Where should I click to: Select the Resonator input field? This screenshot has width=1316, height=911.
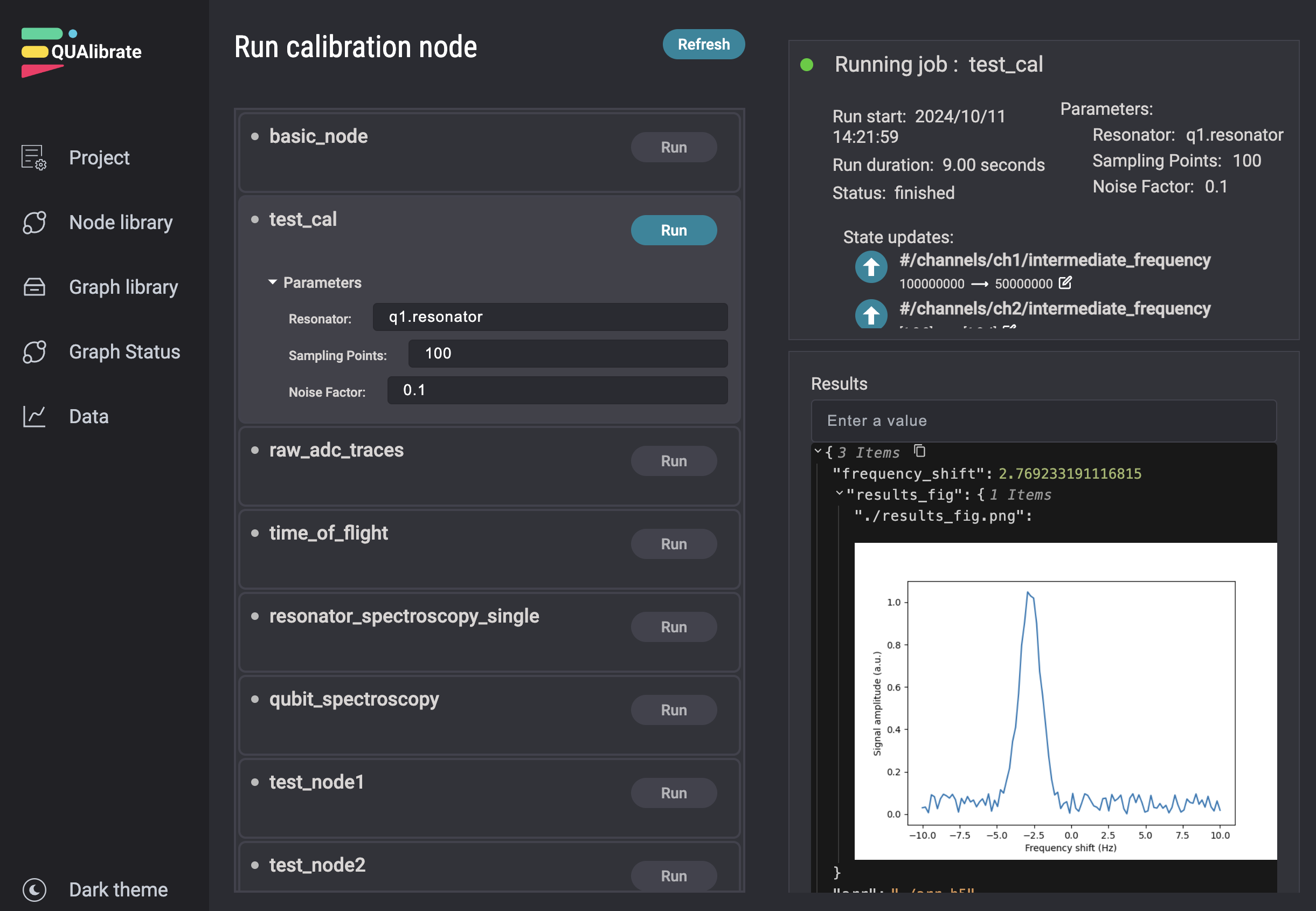pos(553,318)
